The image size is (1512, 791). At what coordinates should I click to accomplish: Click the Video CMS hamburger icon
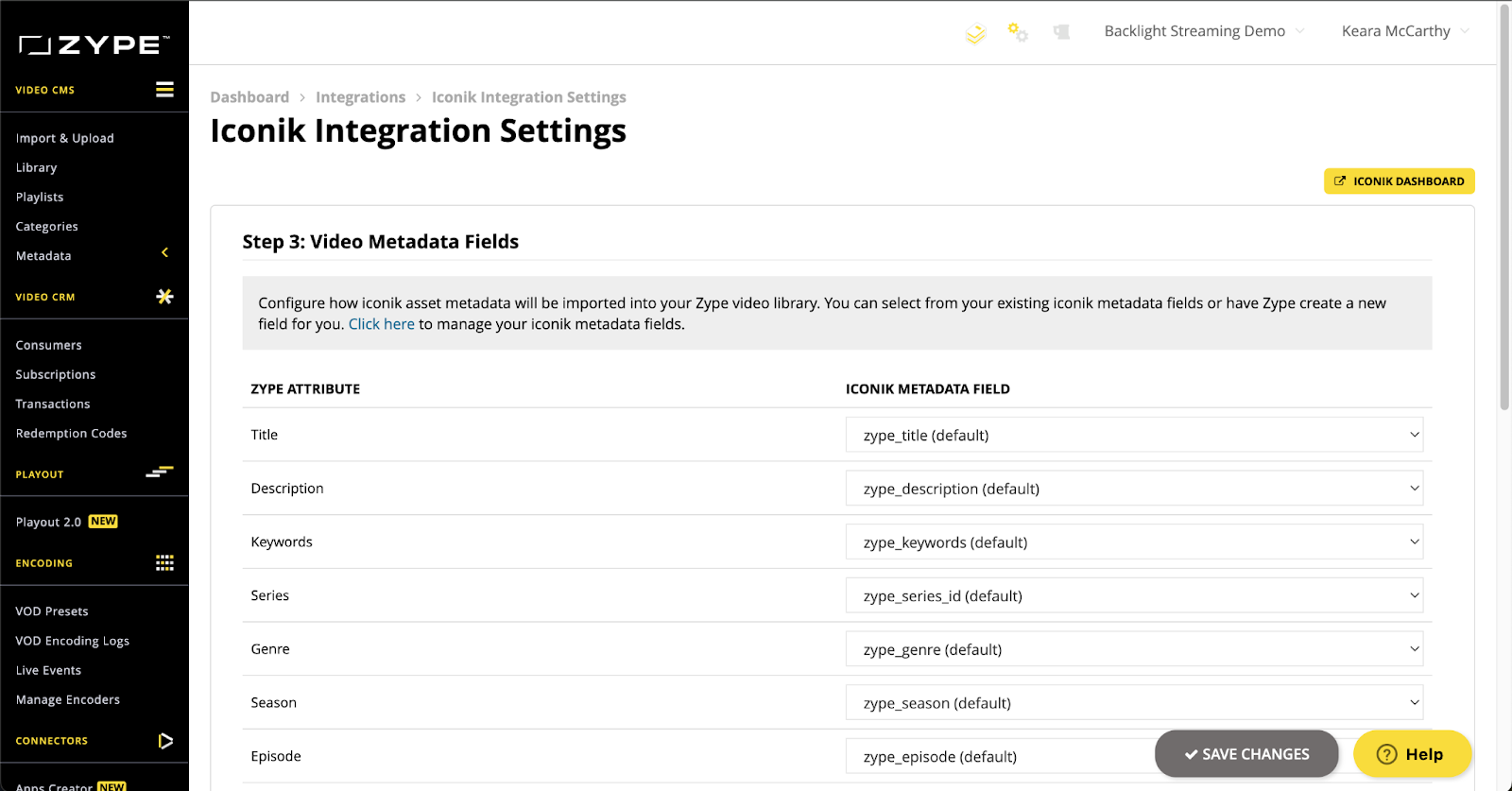click(x=164, y=90)
